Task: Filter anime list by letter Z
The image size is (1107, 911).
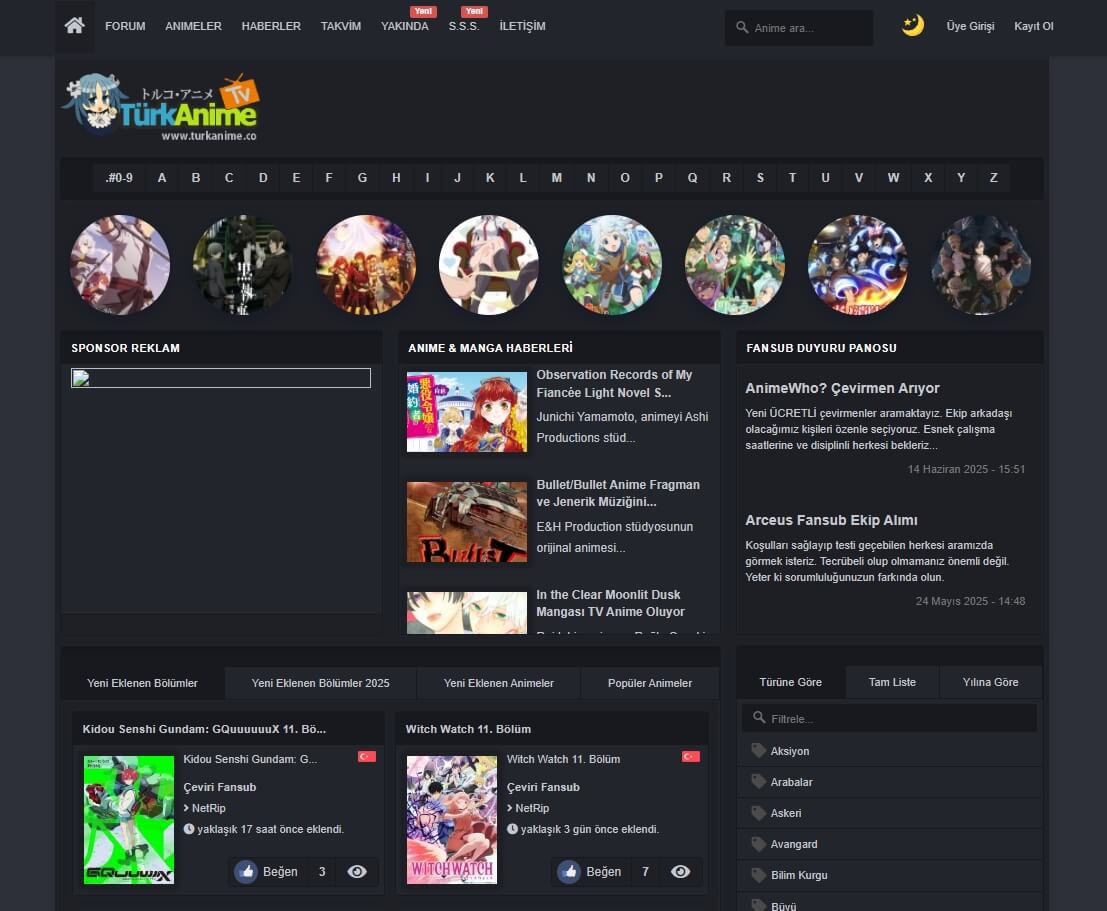Action: pyautogui.click(x=993, y=178)
